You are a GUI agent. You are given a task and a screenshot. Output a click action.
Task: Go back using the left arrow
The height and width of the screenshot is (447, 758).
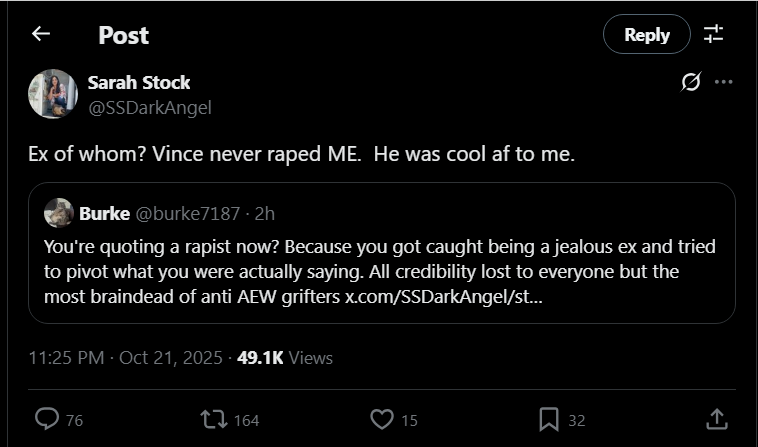[x=41, y=34]
